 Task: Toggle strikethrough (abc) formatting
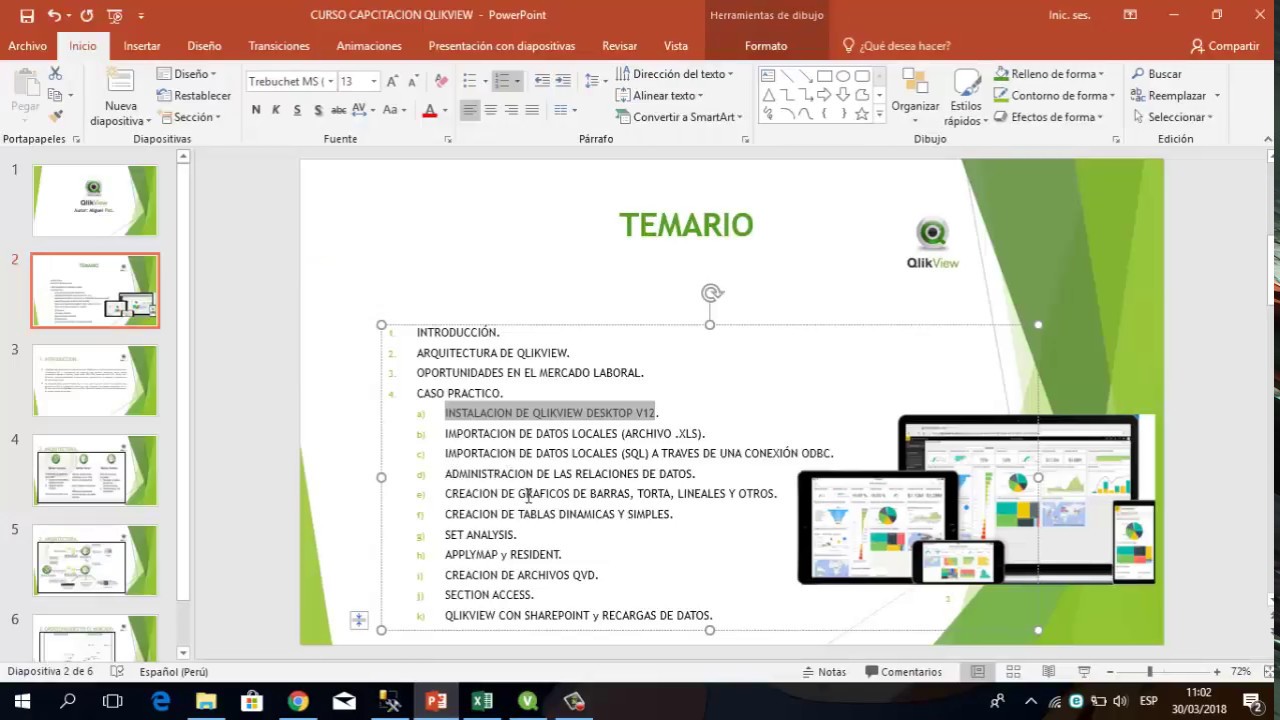pyautogui.click(x=338, y=110)
